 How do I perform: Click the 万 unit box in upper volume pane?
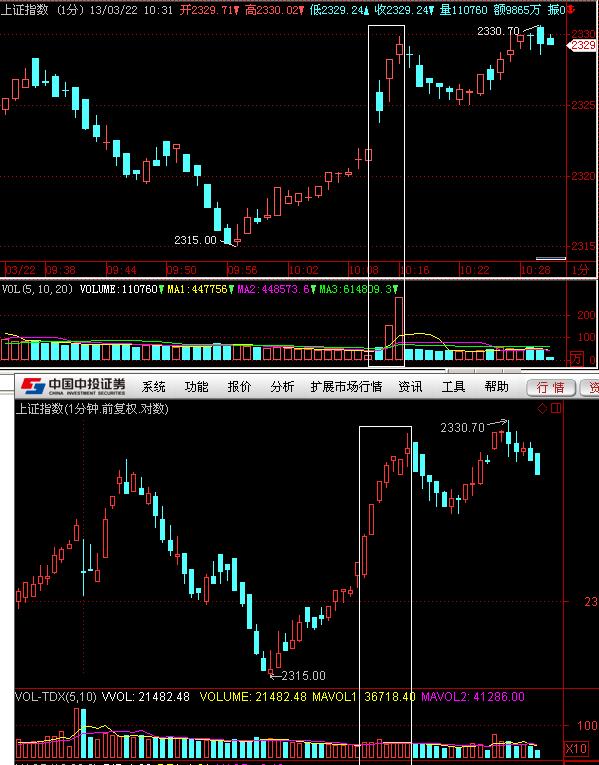coord(576,360)
